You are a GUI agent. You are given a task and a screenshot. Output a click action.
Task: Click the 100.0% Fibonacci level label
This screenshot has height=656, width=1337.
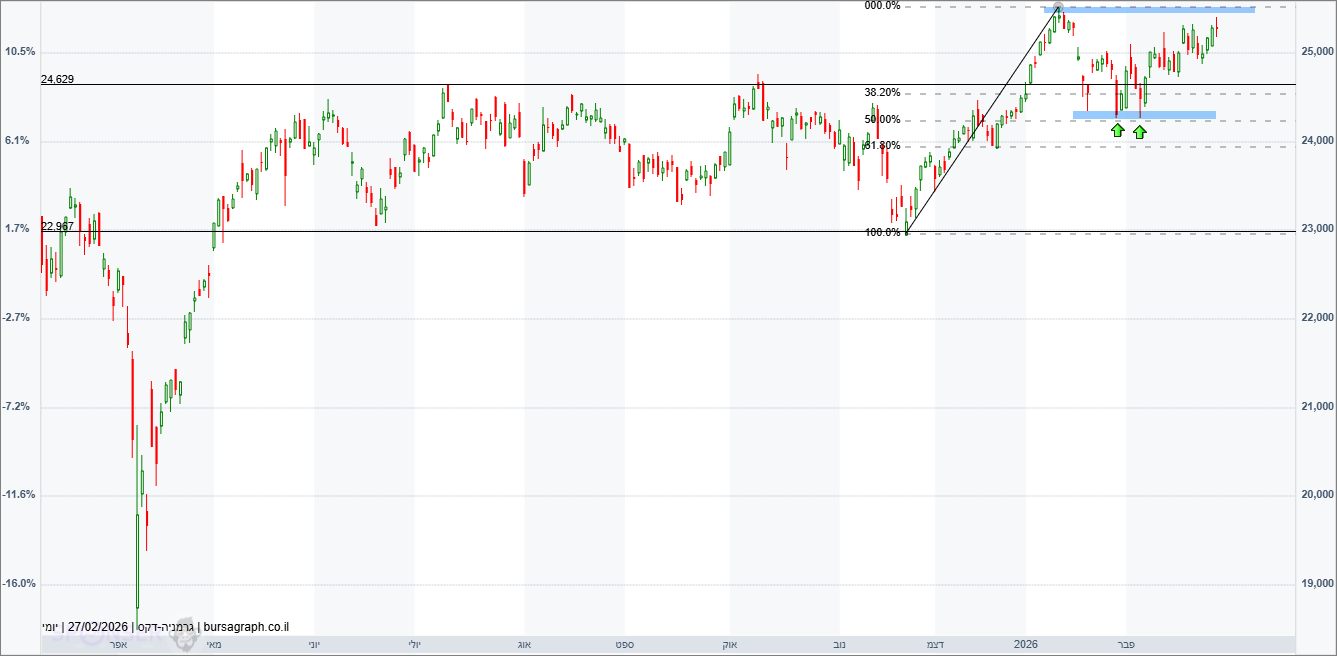(x=883, y=233)
